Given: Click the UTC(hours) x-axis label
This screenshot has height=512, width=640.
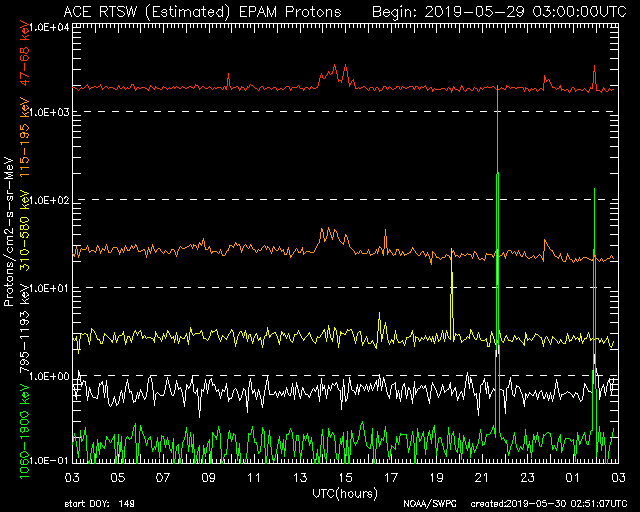Looking at the screenshot, I should click(x=346, y=494).
